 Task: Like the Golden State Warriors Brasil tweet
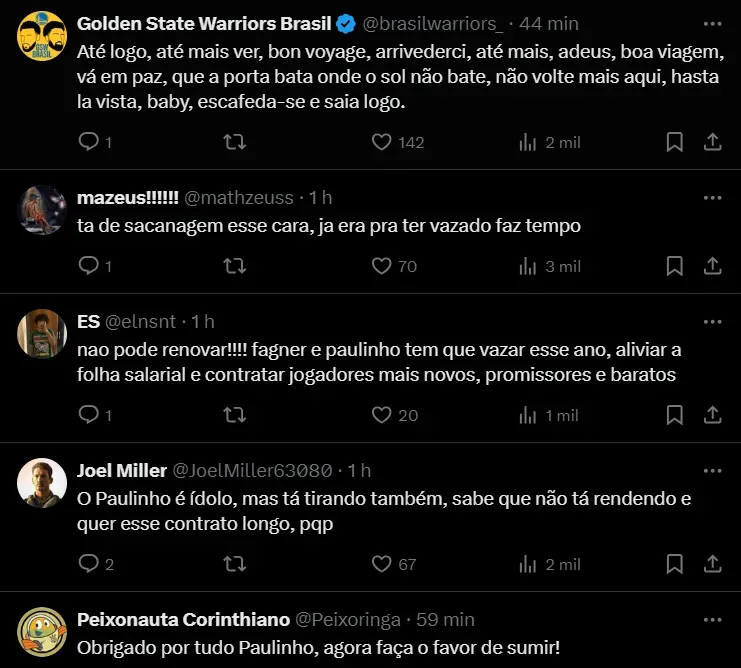pos(381,142)
